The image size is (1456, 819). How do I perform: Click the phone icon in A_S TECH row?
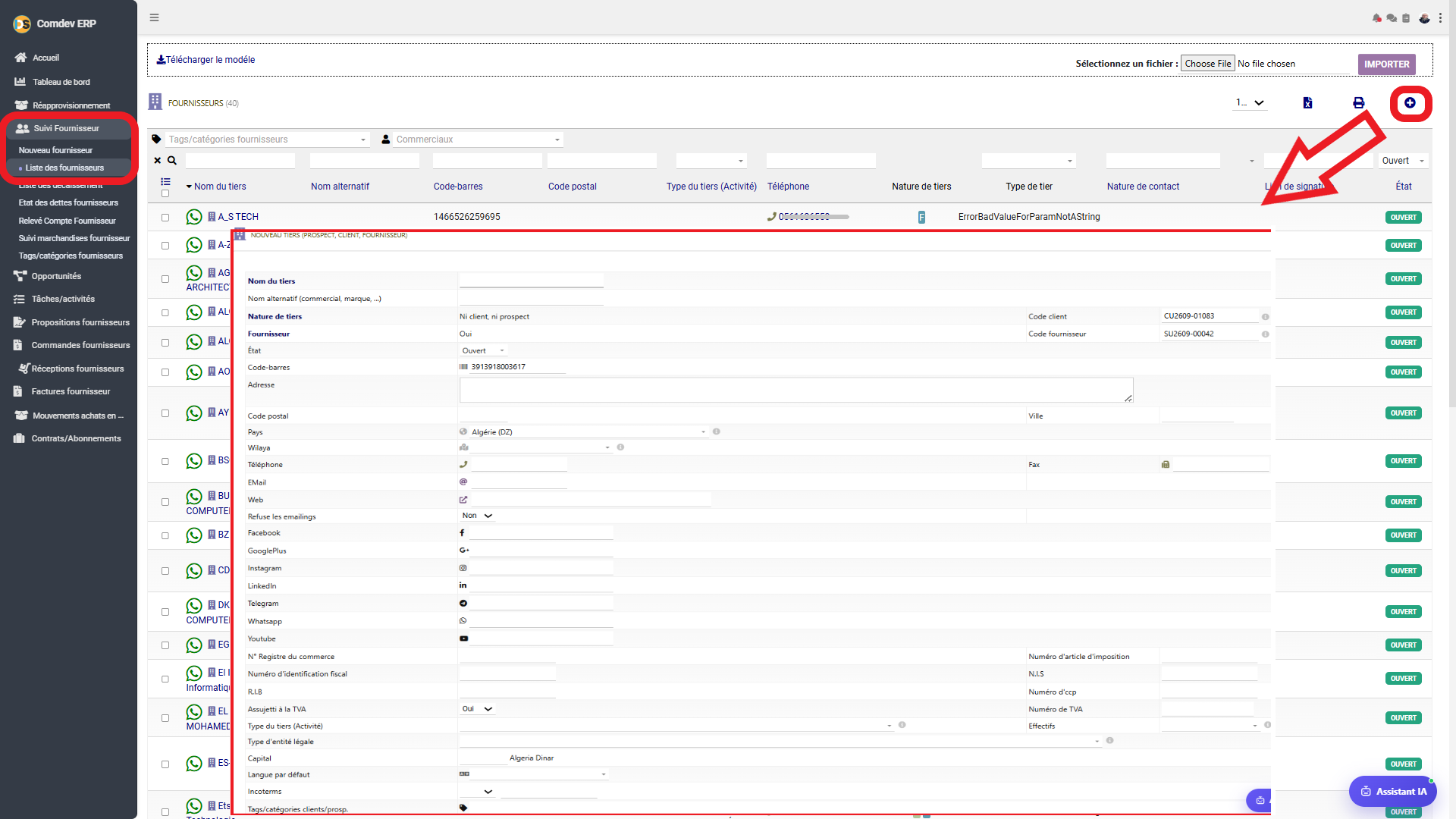point(771,217)
